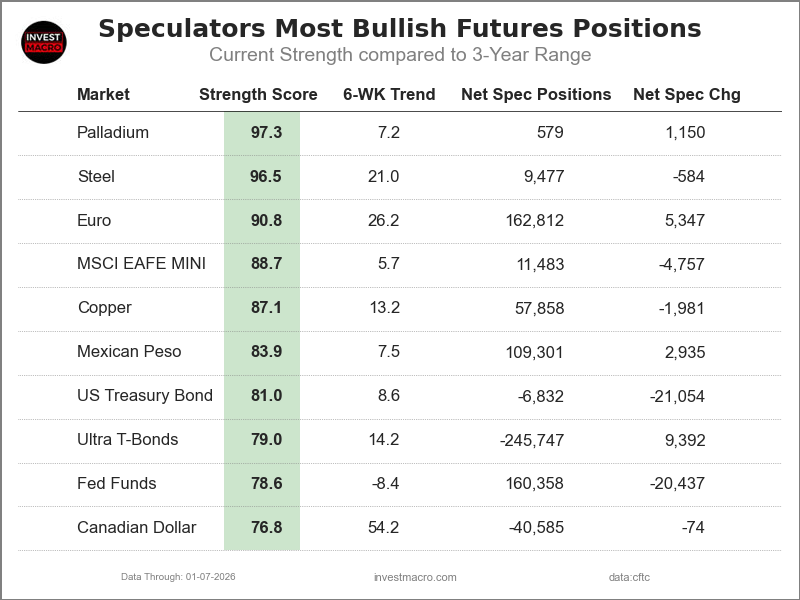Viewport: 800px width, 600px height.
Task: Select the Net Spec Chg header
Action: 687,95
